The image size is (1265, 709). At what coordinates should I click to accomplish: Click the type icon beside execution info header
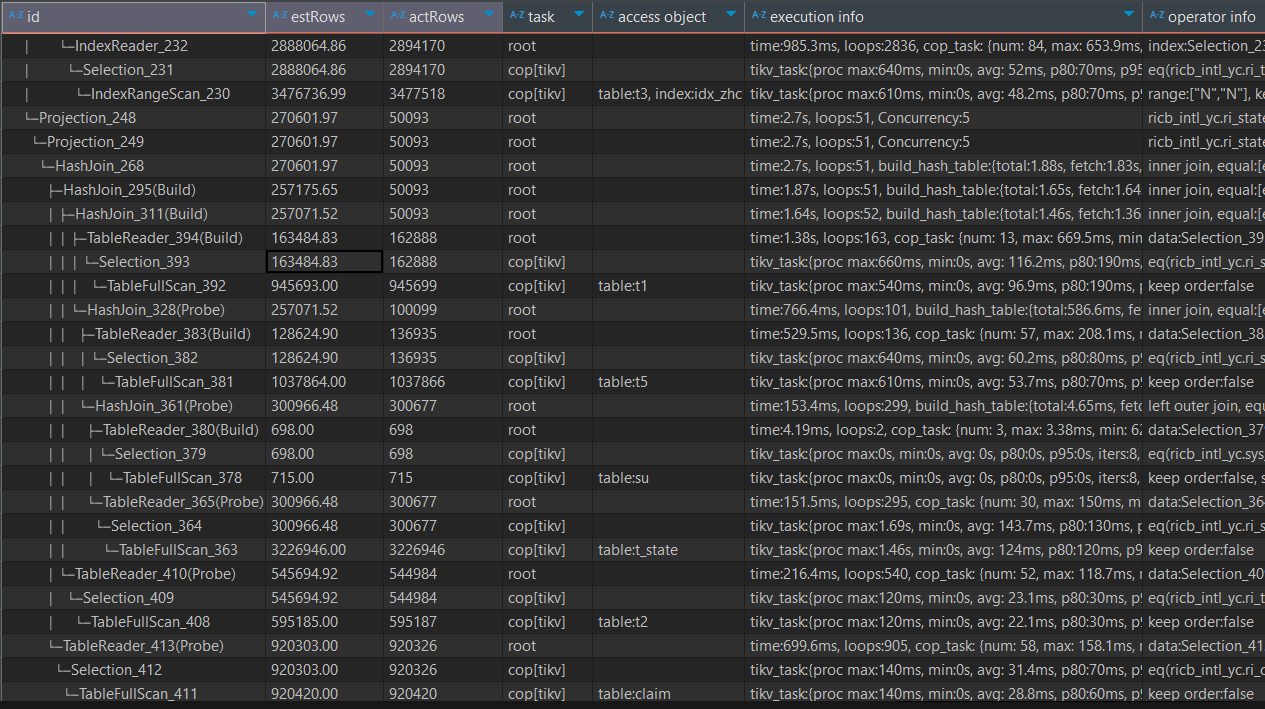(x=759, y=16)
